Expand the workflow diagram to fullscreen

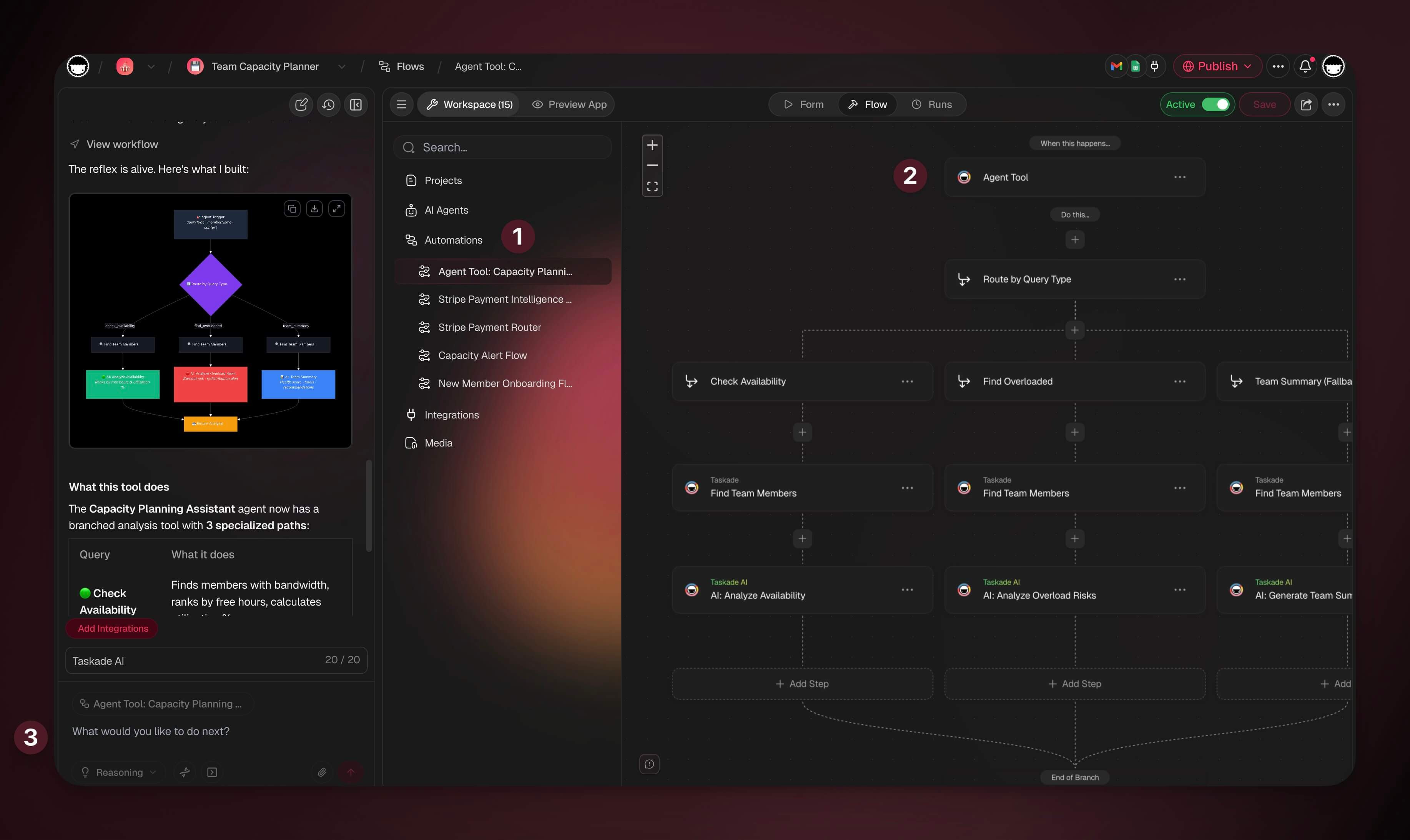(x=337, y=209)
